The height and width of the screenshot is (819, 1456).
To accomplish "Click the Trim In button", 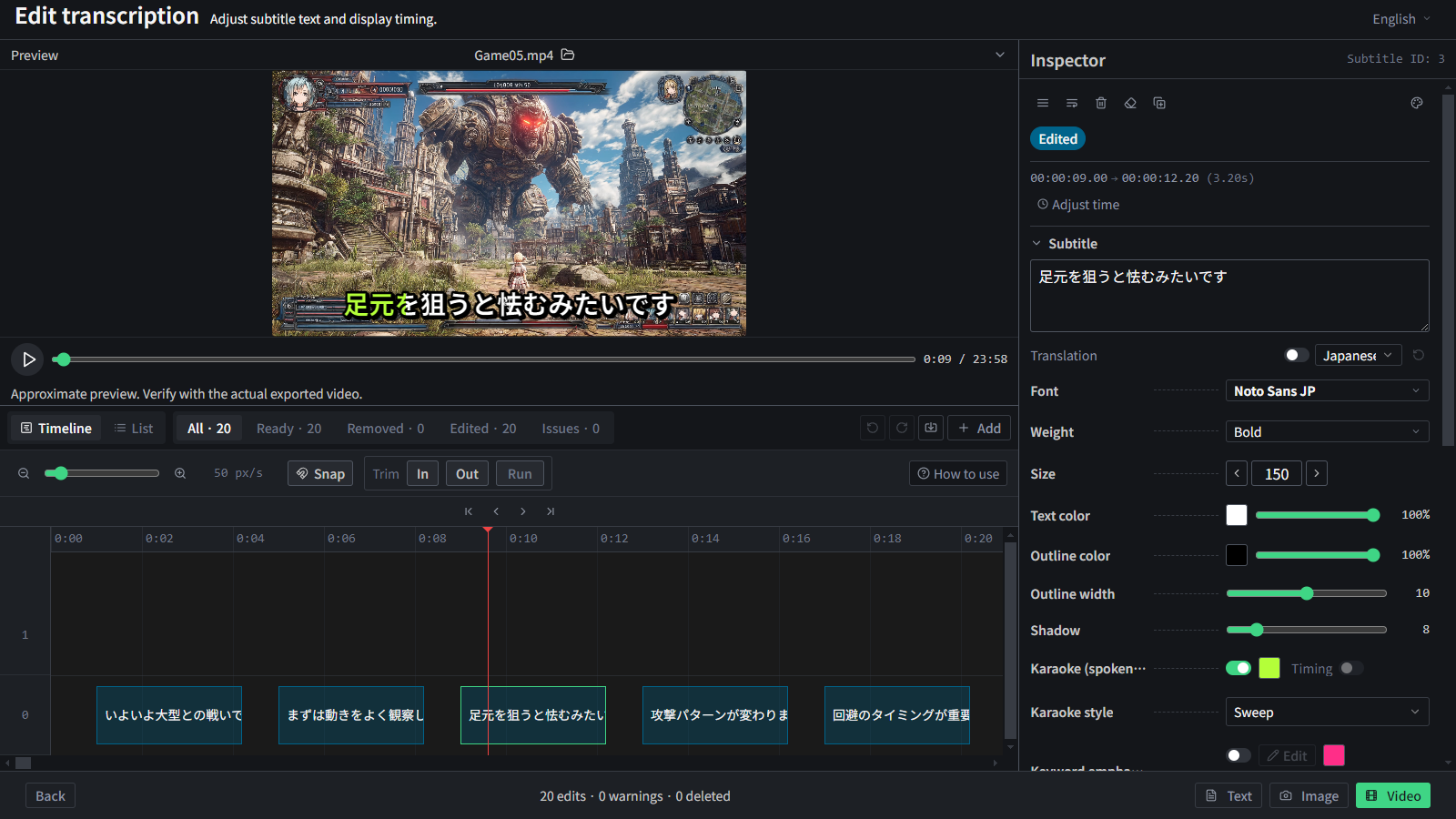I will pos(422,473).
